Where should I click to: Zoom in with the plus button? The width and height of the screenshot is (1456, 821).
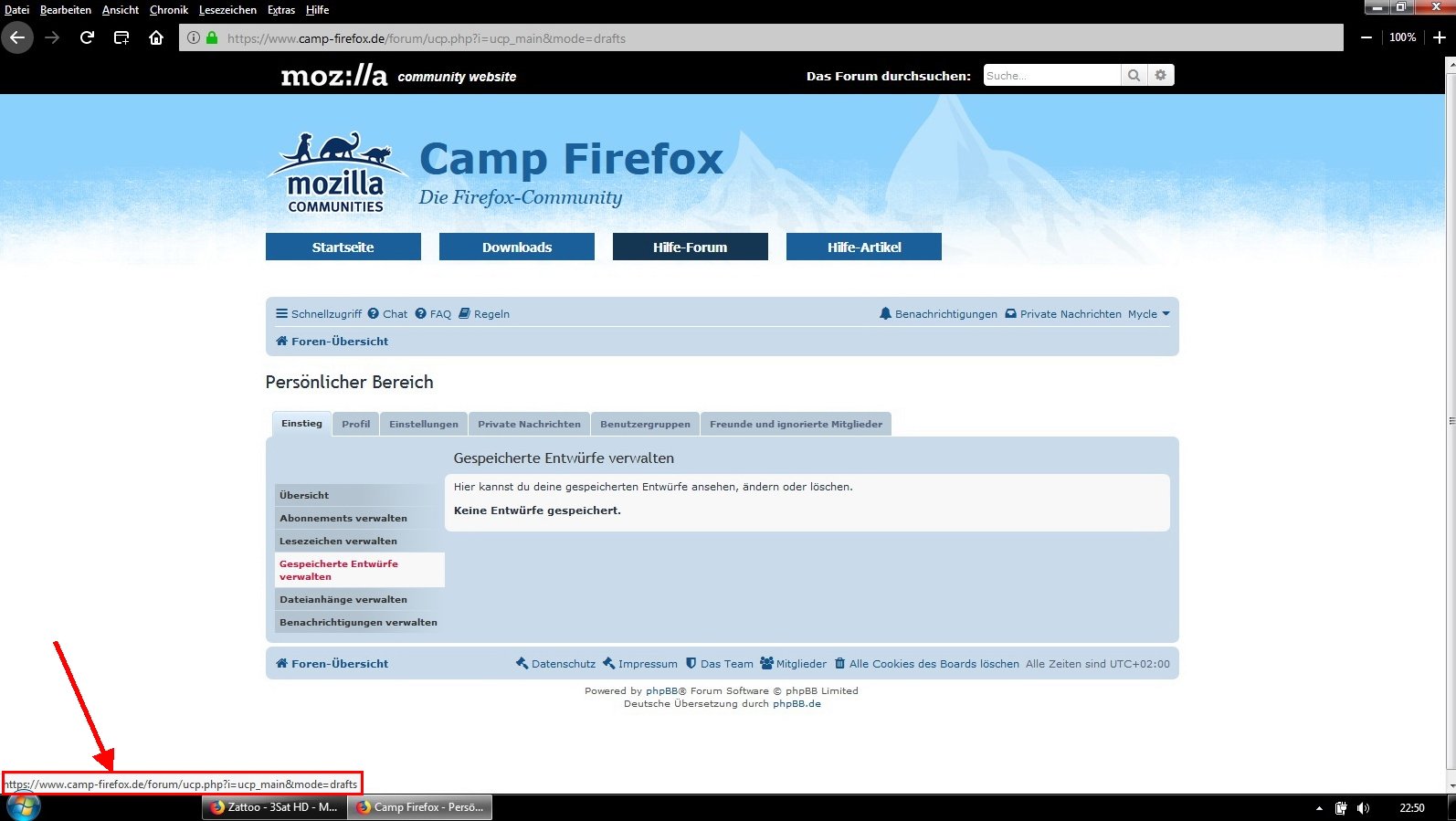(x=1440, y=37)
